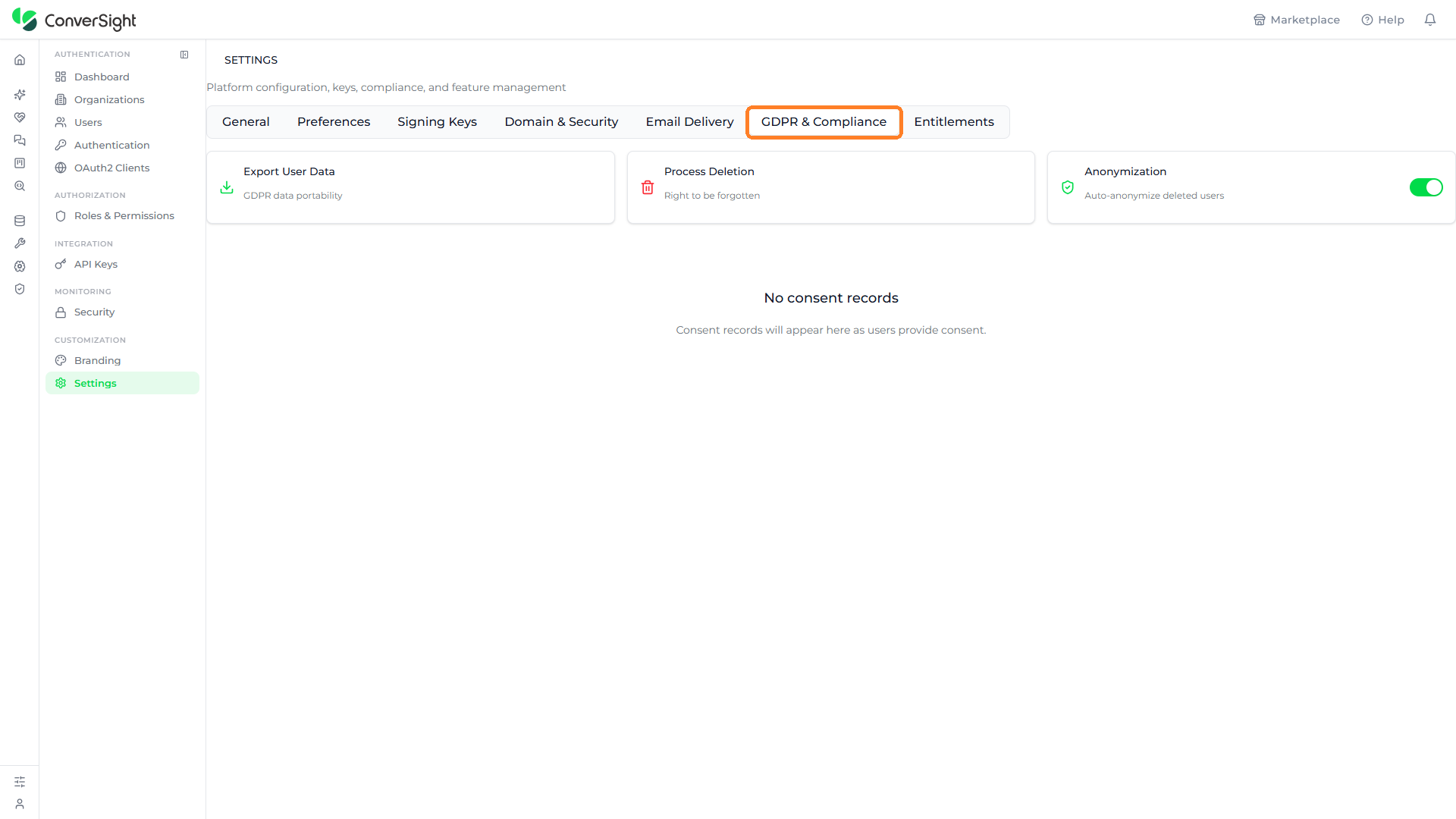Click the shield check rail icon

(20, 289)
